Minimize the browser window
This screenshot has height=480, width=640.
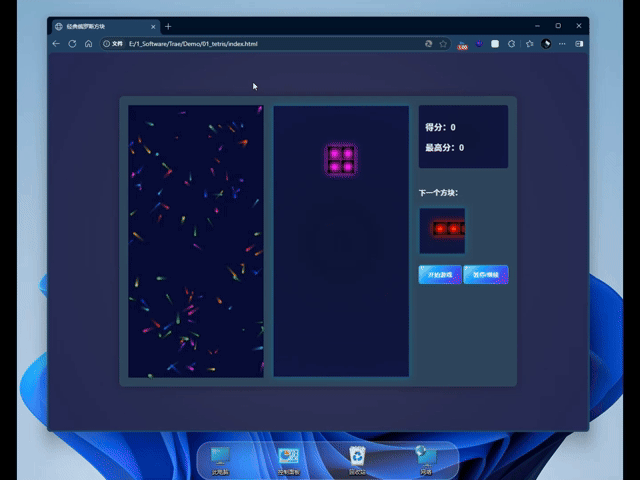(537, 26)
